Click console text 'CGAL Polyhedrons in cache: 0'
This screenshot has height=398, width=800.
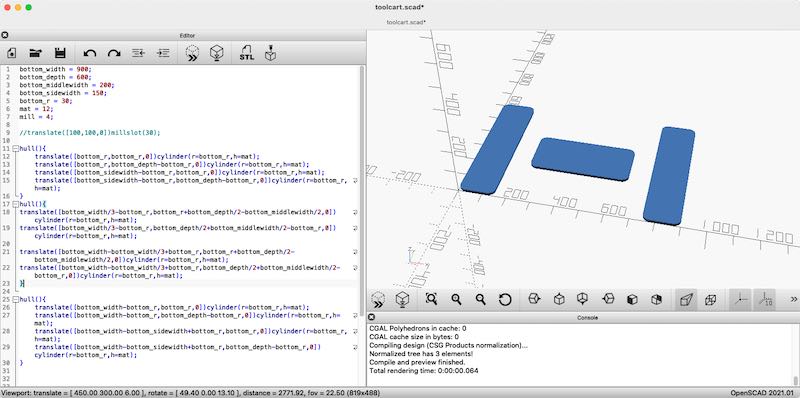(x=417, y=329)
